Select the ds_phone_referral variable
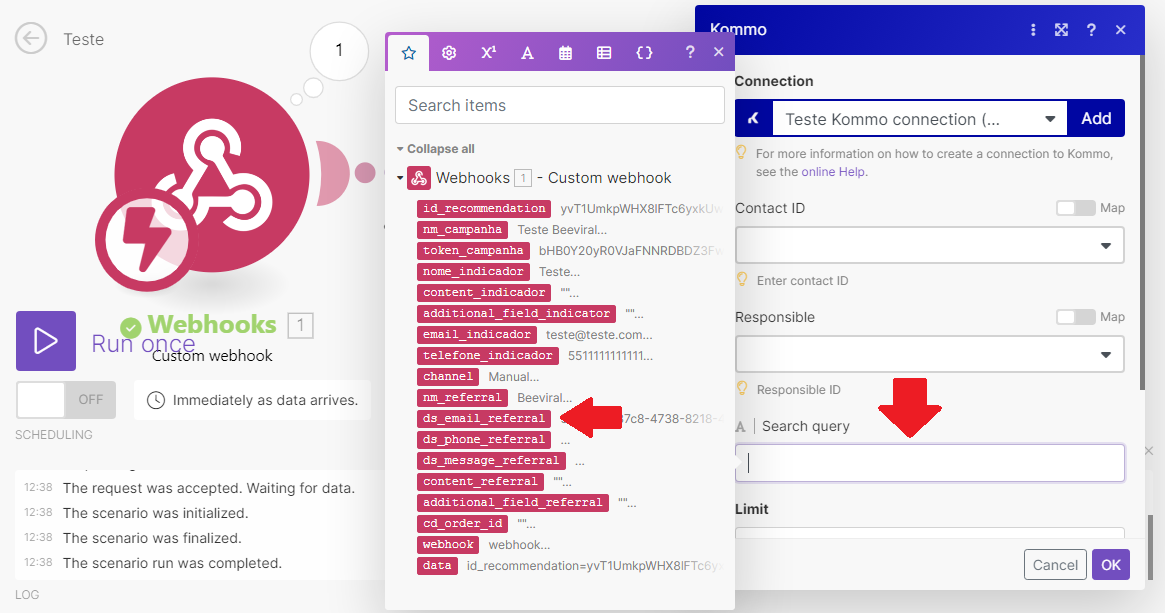Image resolution: width=1165 pixels, height=613 pixels. point(484,439)
